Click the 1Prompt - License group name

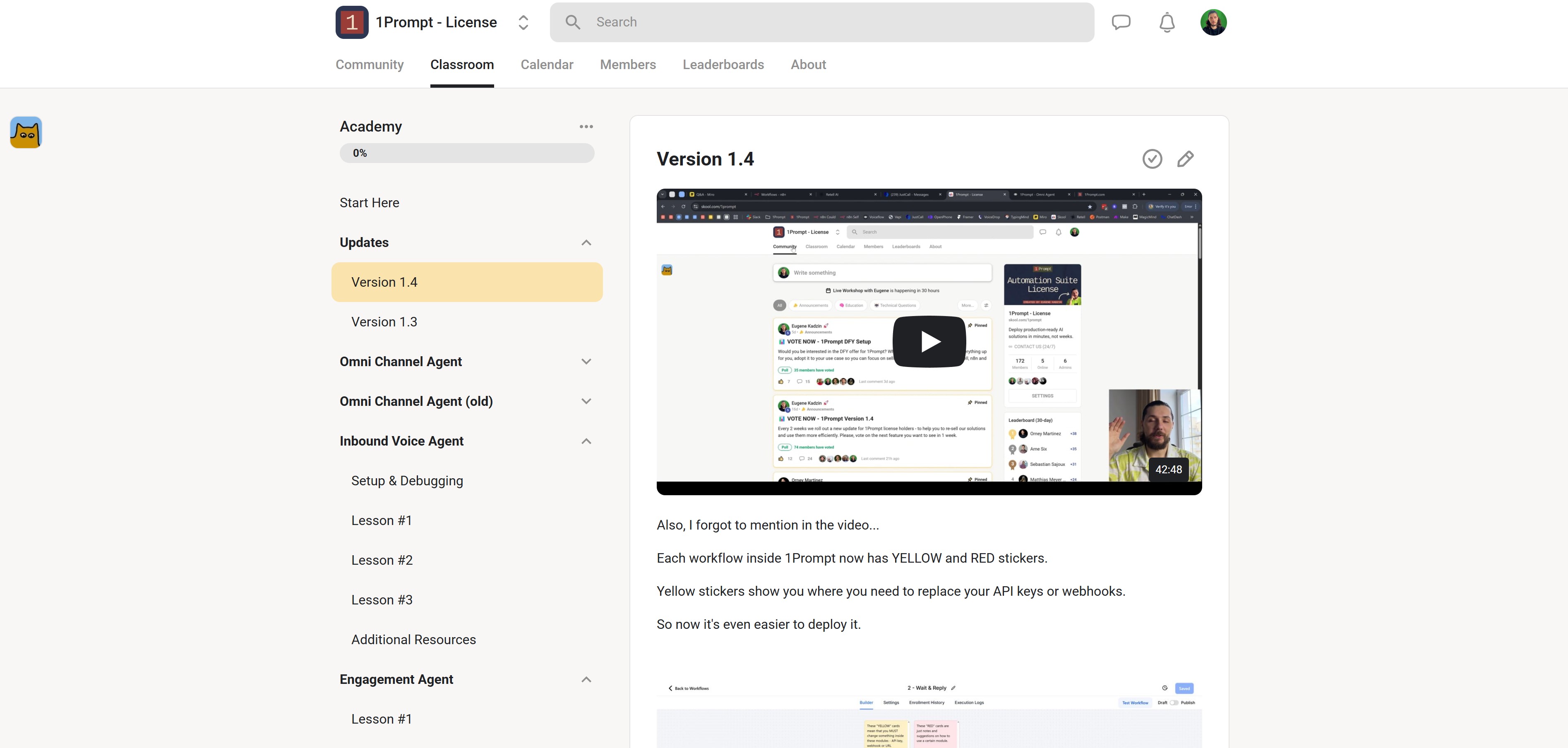(x=436, y=22)
